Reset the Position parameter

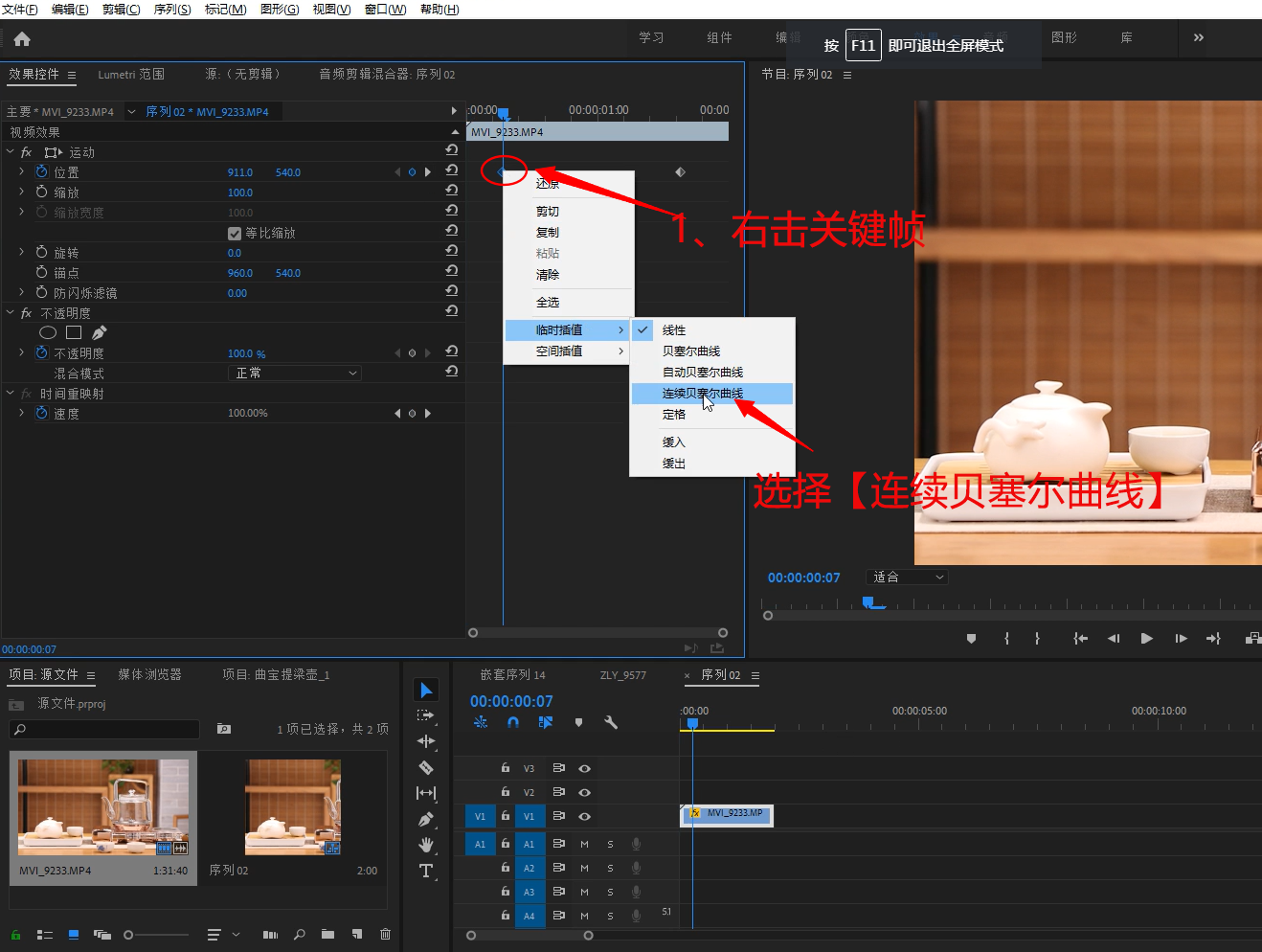coord(452,170)
